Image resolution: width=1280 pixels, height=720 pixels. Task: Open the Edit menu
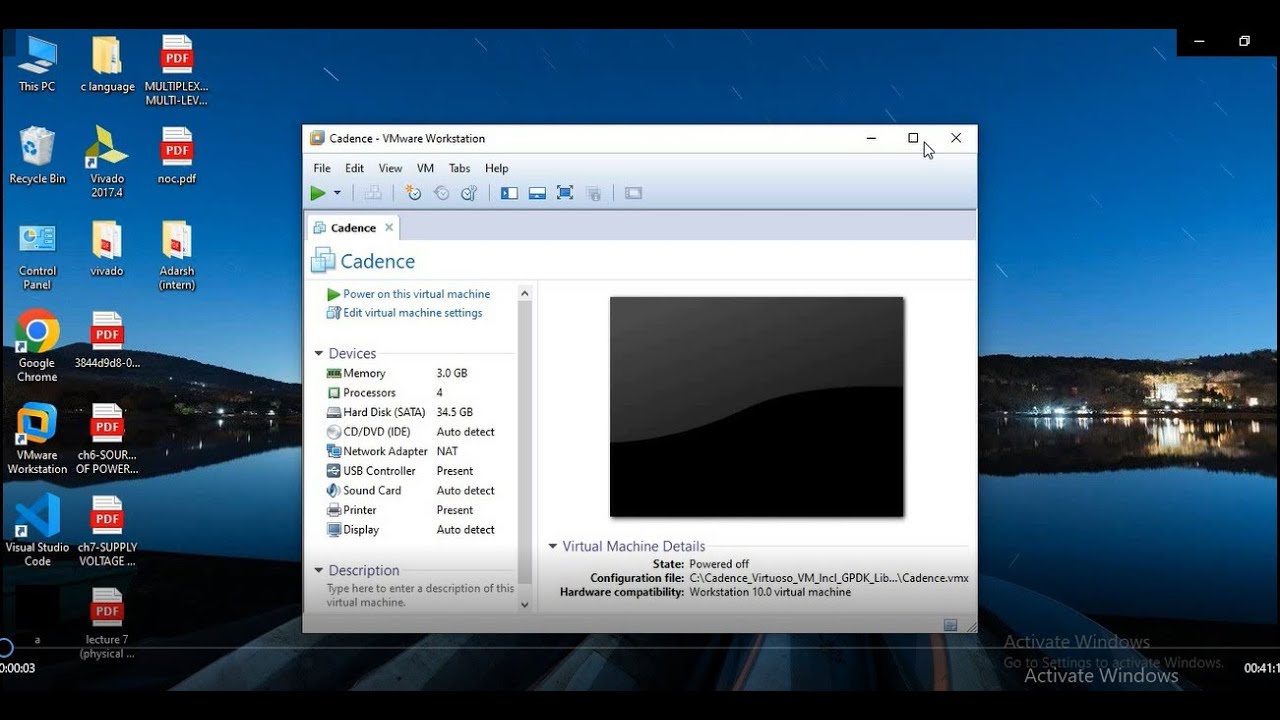click(x=354, y=168)
